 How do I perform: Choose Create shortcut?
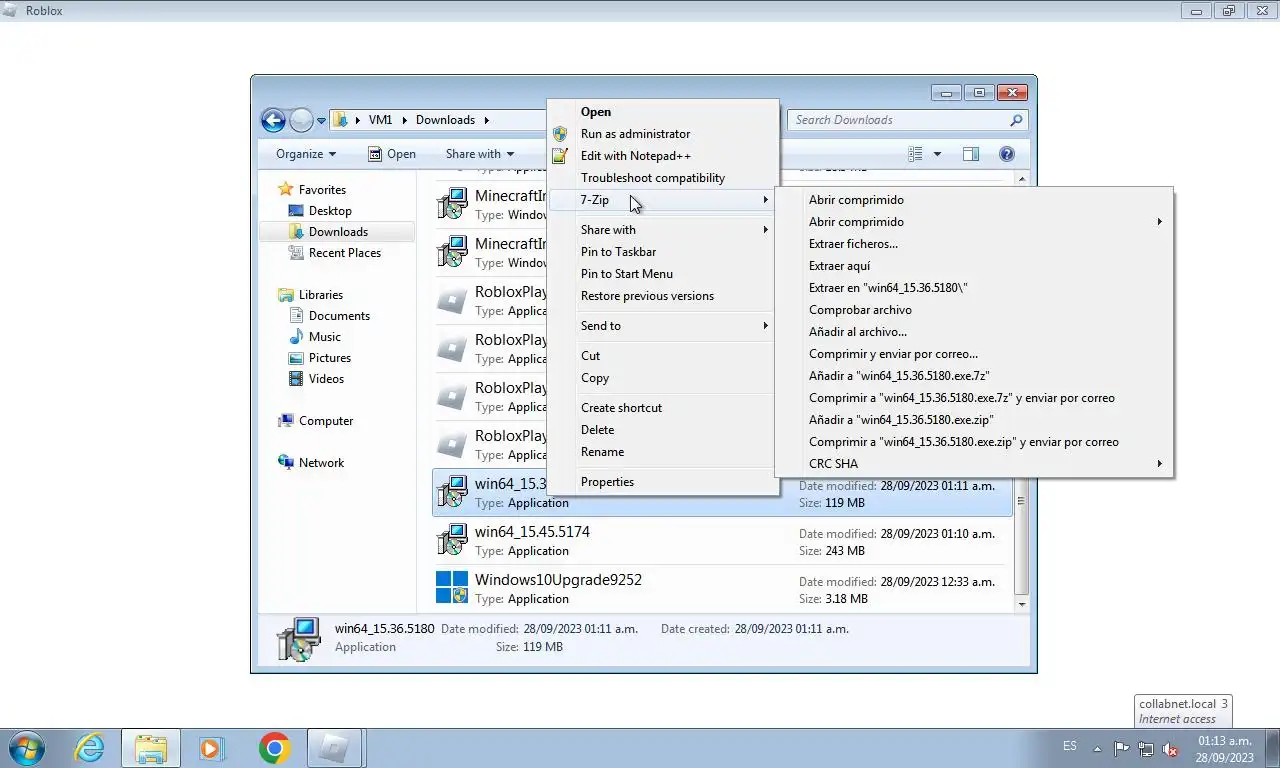pos(662,408)
